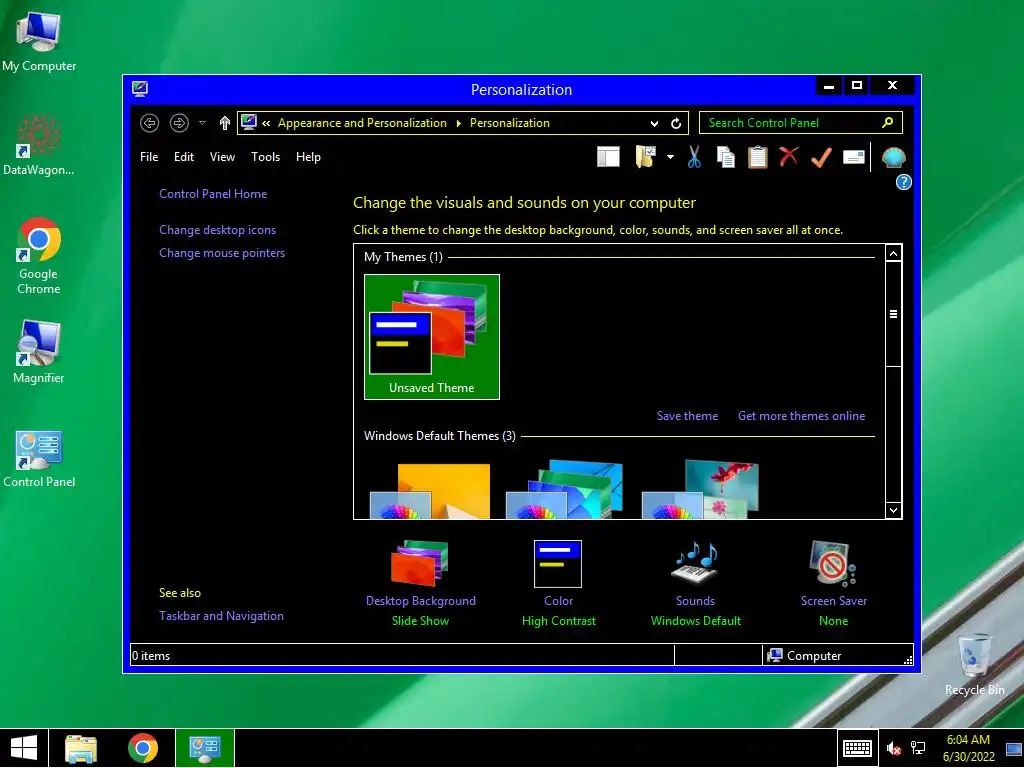Open the View menu
This screenshot has width=1024, height=768.
[222, 157]
